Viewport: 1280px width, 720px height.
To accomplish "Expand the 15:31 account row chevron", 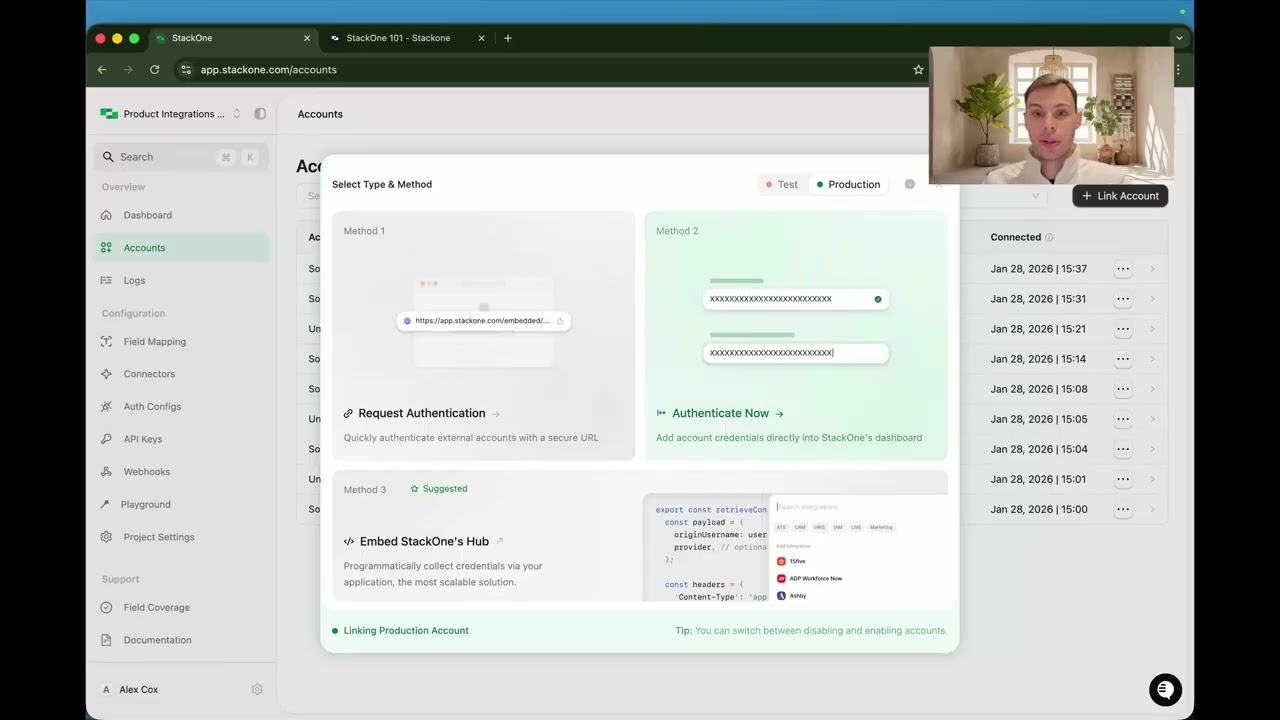I will click(1152, 299).
